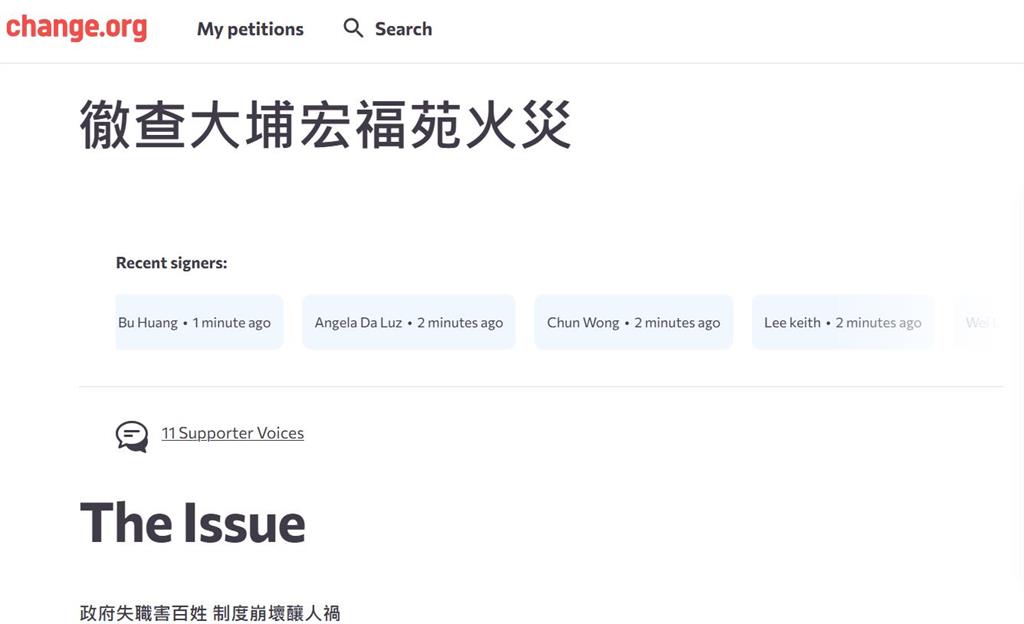Click the Recent signers label
The height and width of the screenshot is (624, 1024).
click(x=171, y=262)
